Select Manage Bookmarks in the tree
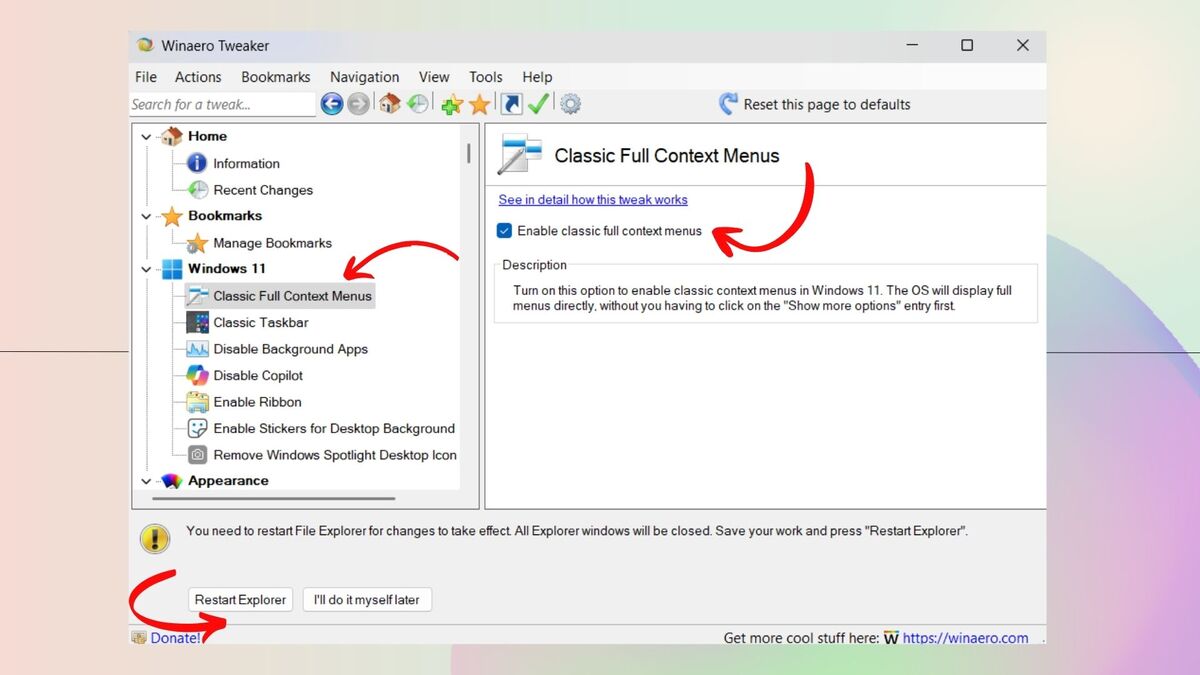The width and height of the screenshot is (1200, 675). [272, 243]
